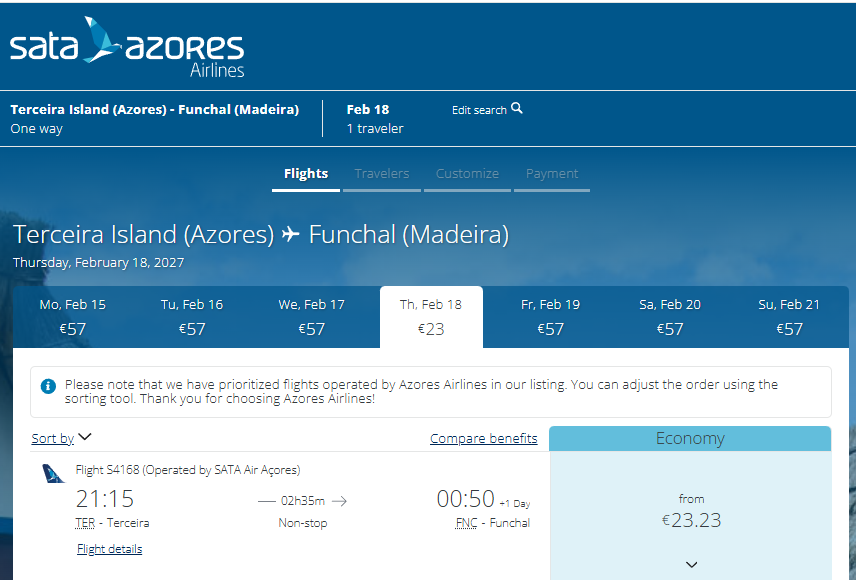
Task: Click the plane icon in the route heading
Action: point(290,234)
